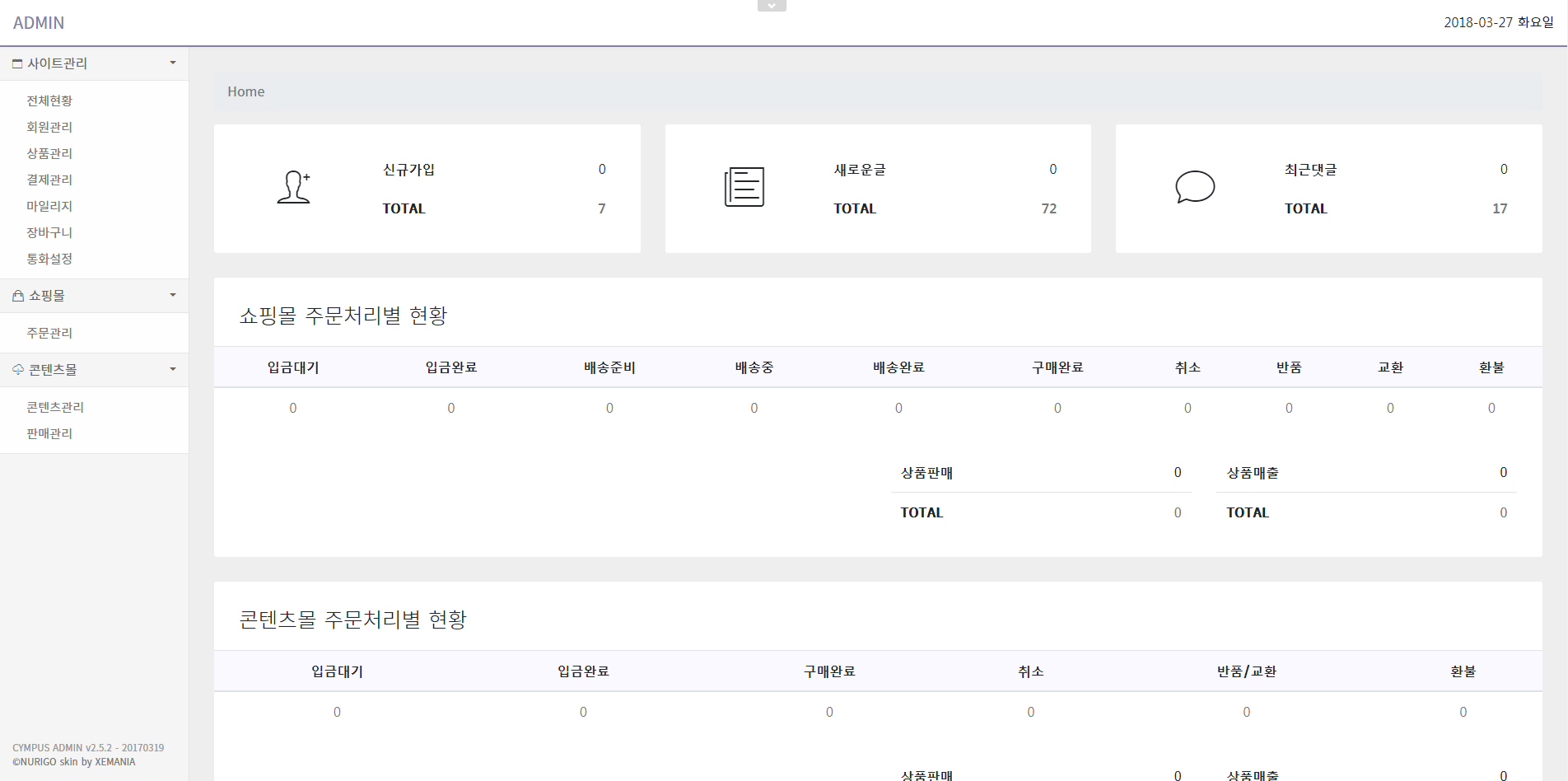Select 장바구니 in sidebar
The height and width of the screenshot is (781, 1568).
[x=49, y=232]
